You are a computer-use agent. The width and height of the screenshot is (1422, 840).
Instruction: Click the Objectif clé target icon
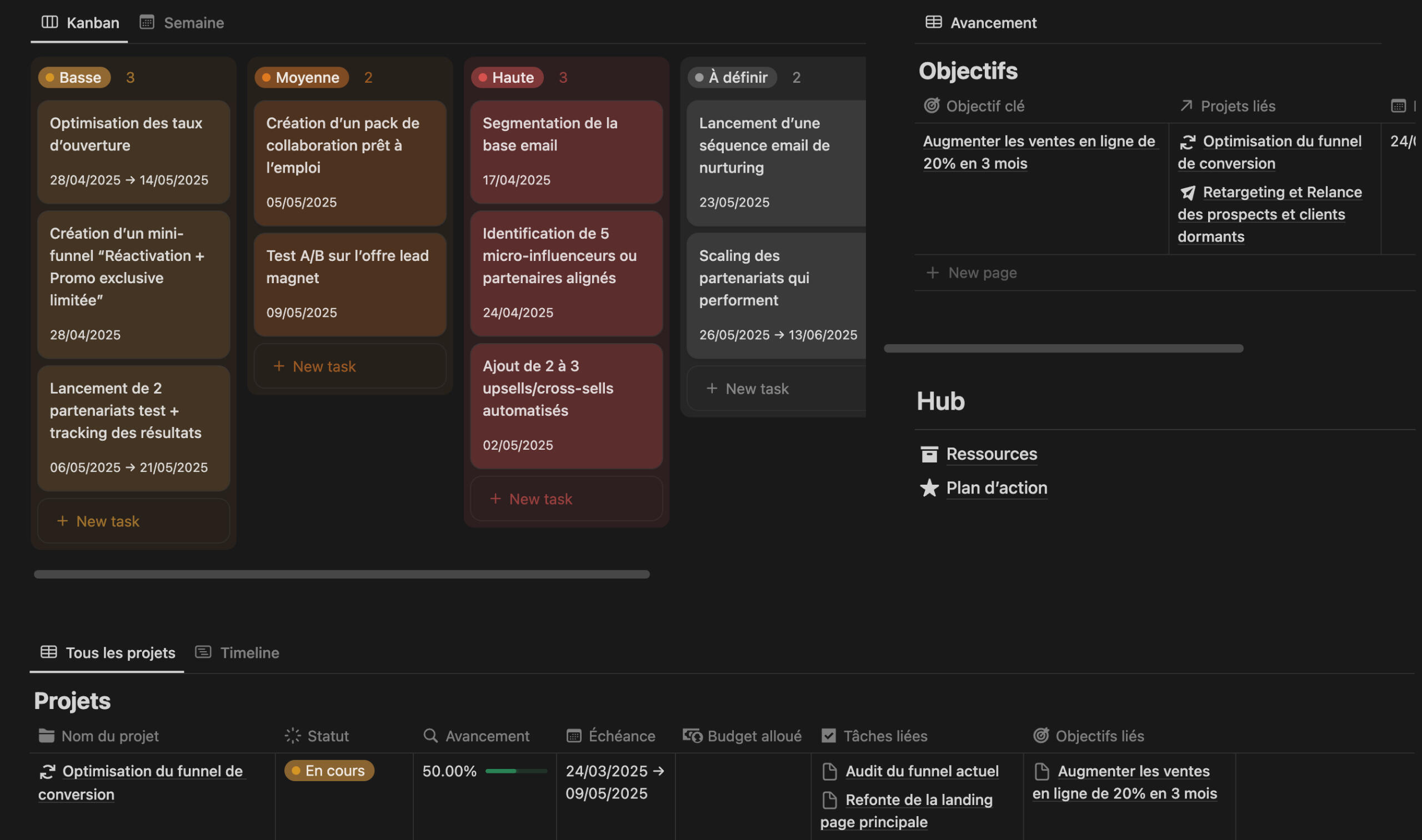[x=933, y=106]
